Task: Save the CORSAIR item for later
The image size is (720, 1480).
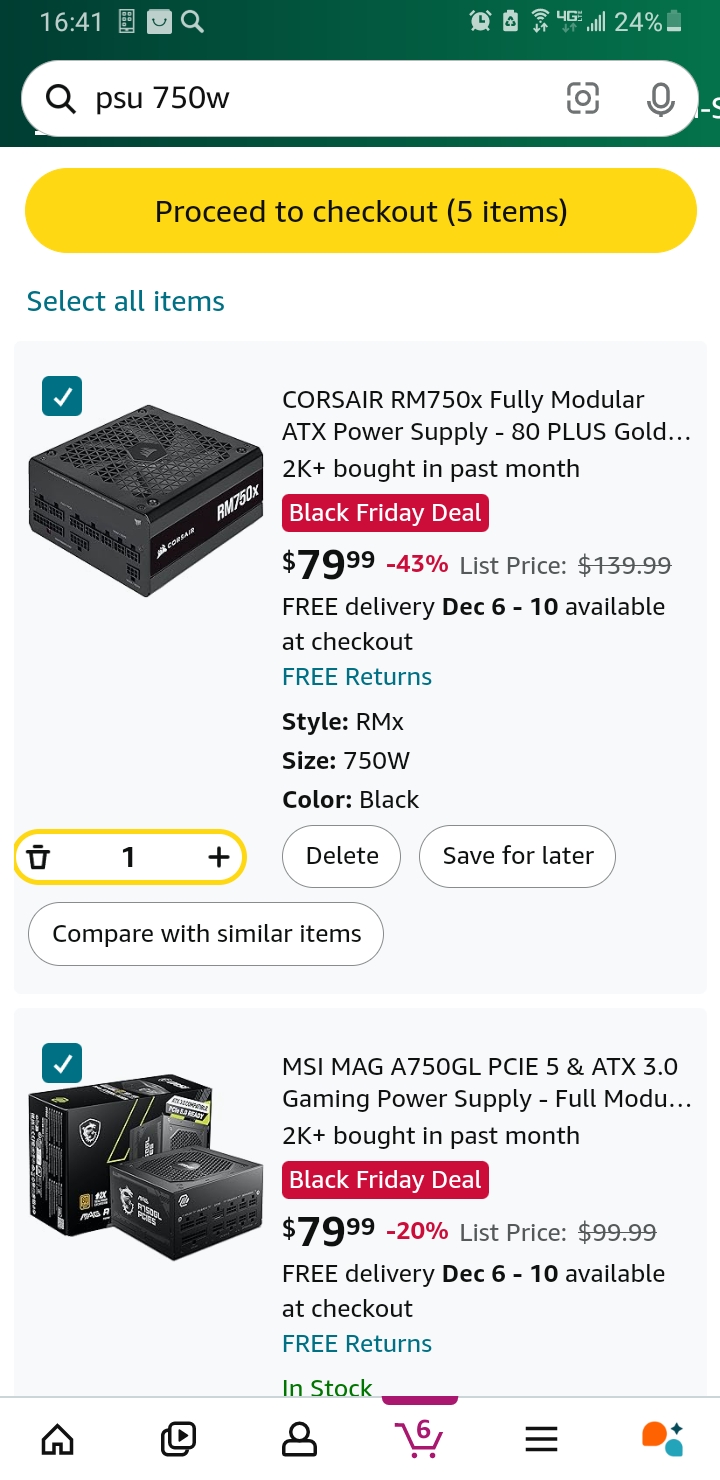Action: tap(517, 856)
